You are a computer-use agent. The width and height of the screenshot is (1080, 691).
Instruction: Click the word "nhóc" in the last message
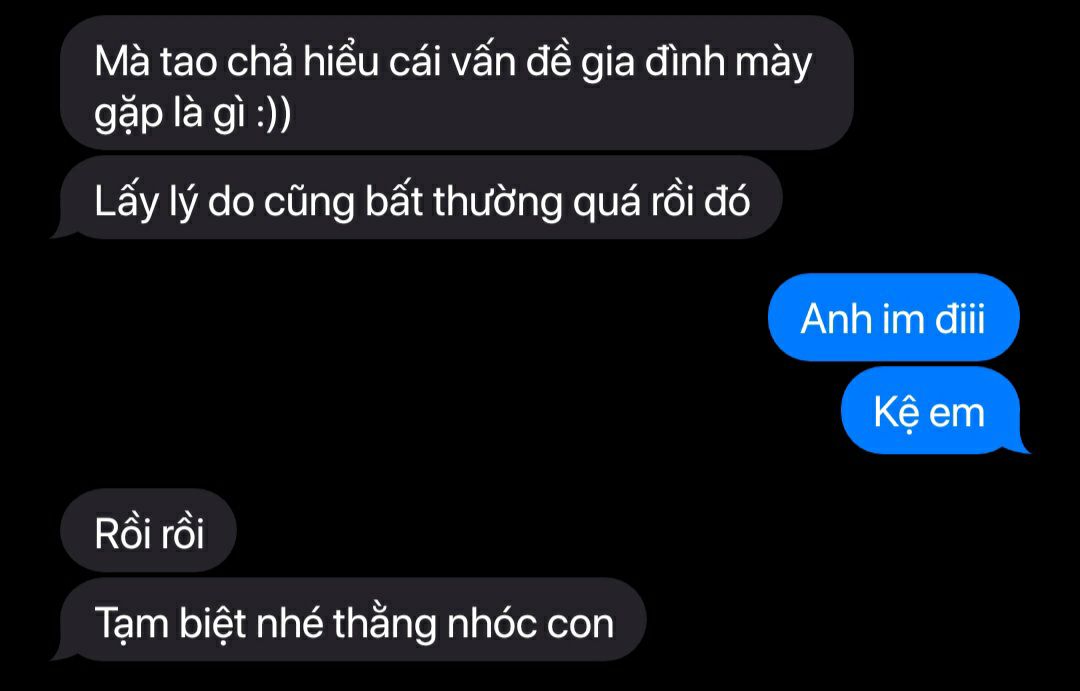492,623
